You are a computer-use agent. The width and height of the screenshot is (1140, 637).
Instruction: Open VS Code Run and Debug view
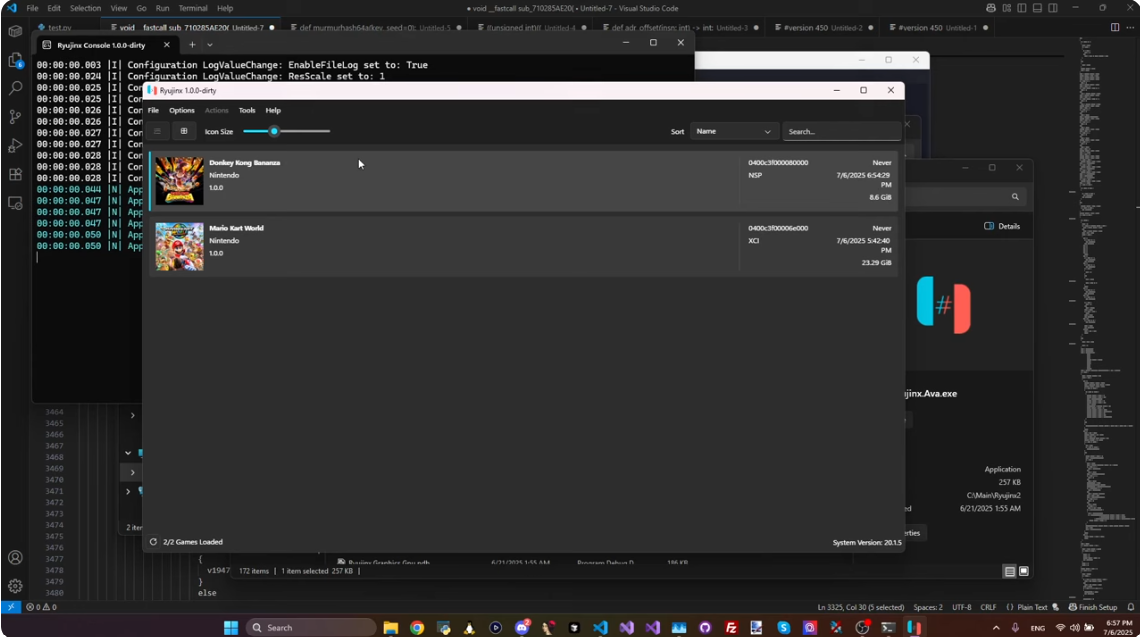15,146
